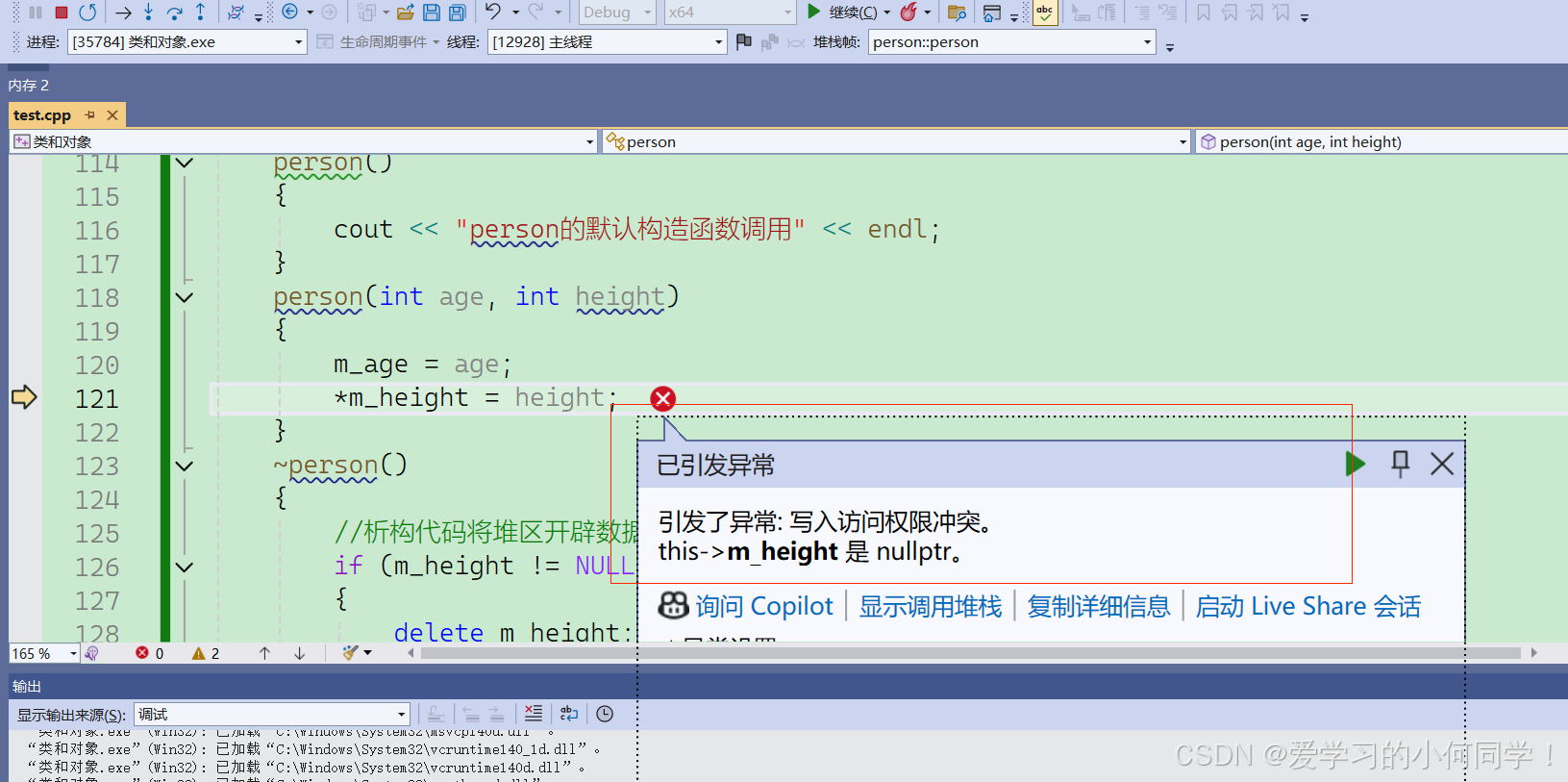Show the call stack link

[x=930, y=606]
